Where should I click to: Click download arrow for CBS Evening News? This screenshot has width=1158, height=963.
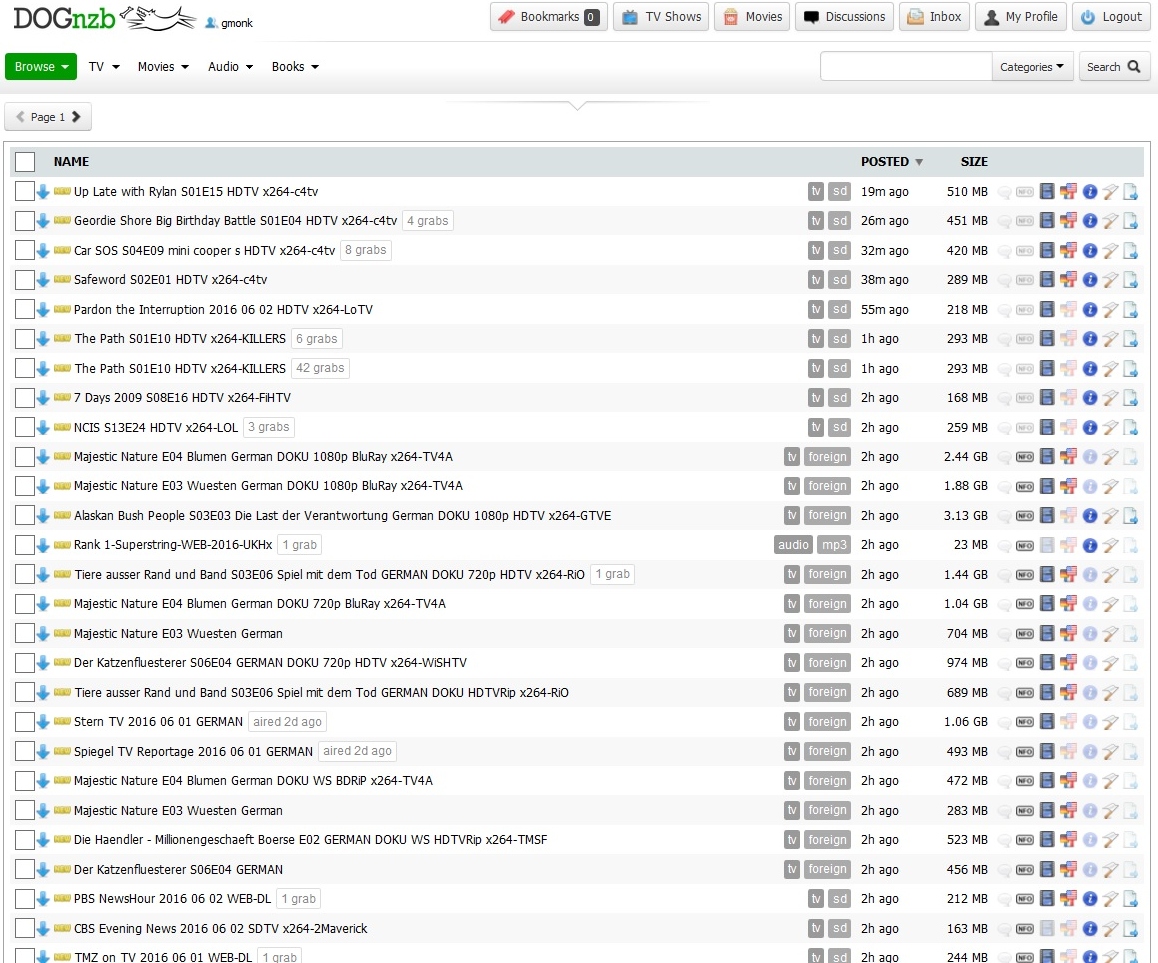[x=43, y=929]
